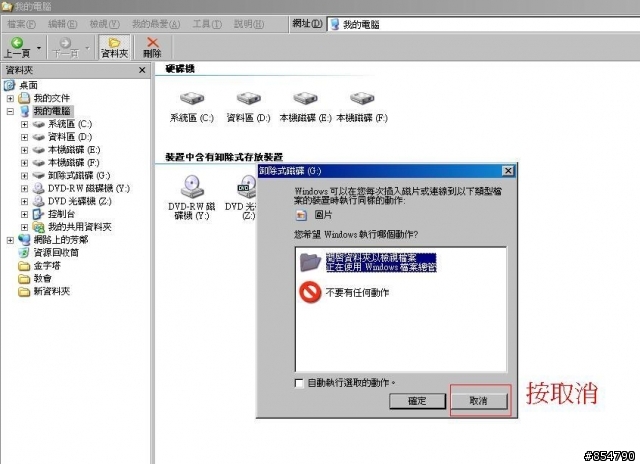Expand the 資料區 (D:) tree node

pyautogui.click(x=24, y=137)
